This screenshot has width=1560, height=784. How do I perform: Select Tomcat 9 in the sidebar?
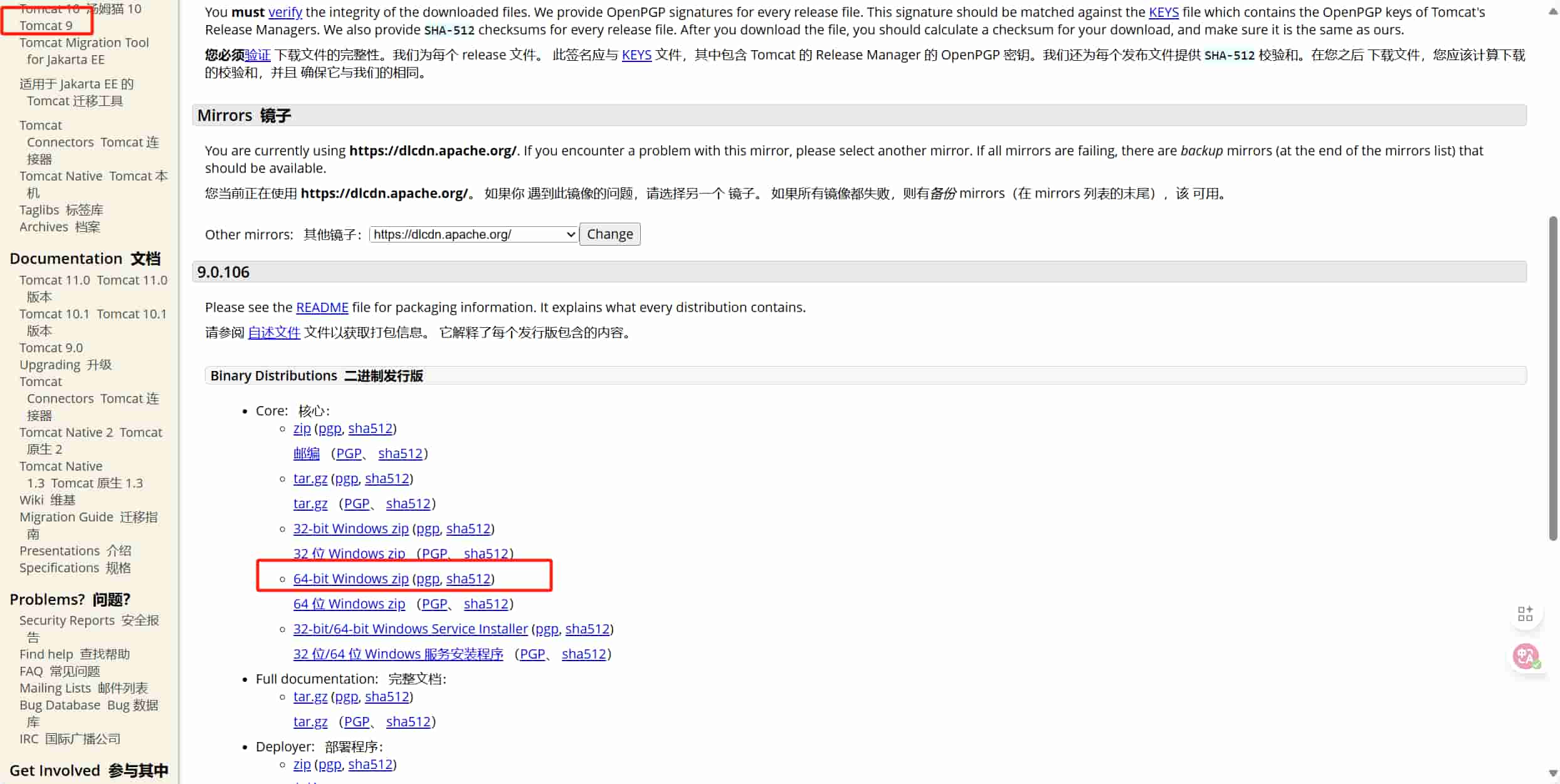[46, 26]
